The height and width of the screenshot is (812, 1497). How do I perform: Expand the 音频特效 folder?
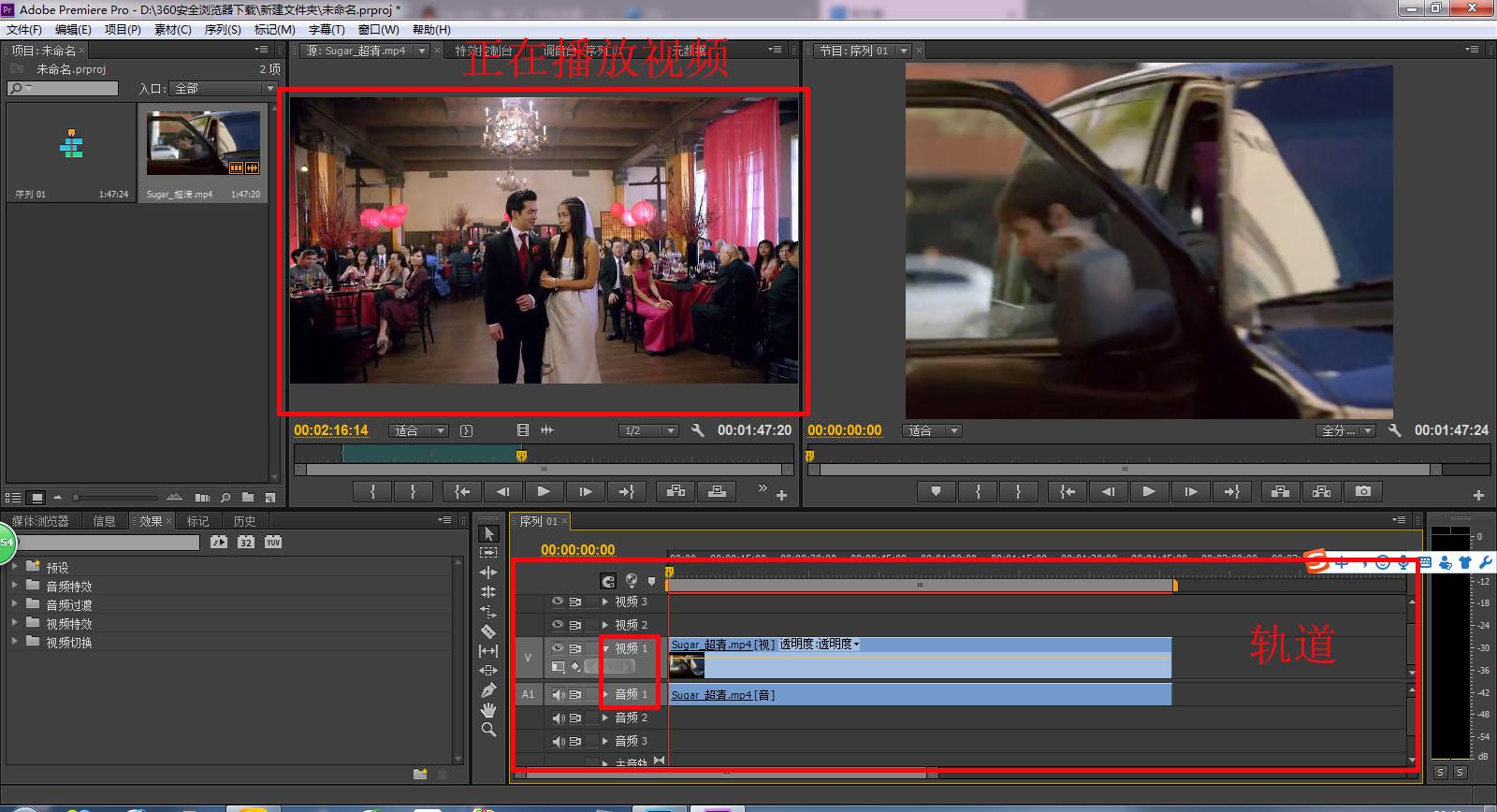click(x=15, y=586)
